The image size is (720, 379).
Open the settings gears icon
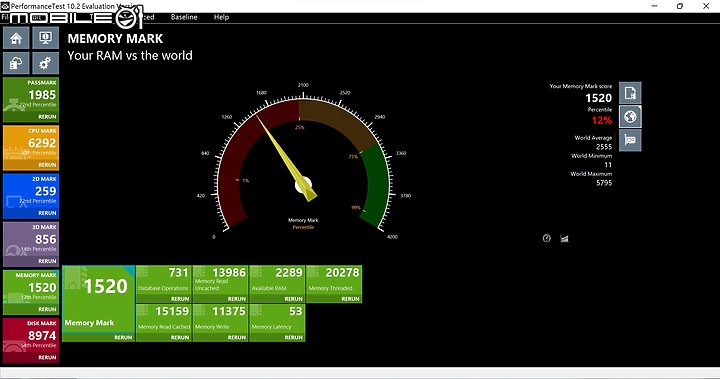point(45,63)
